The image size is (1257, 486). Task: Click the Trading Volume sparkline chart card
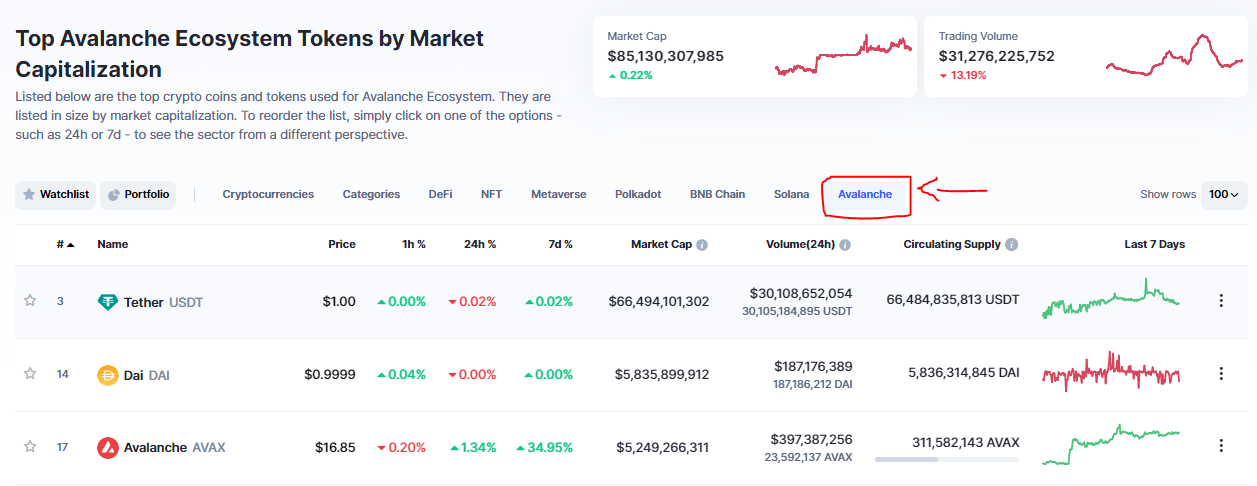coord(1174,55)
